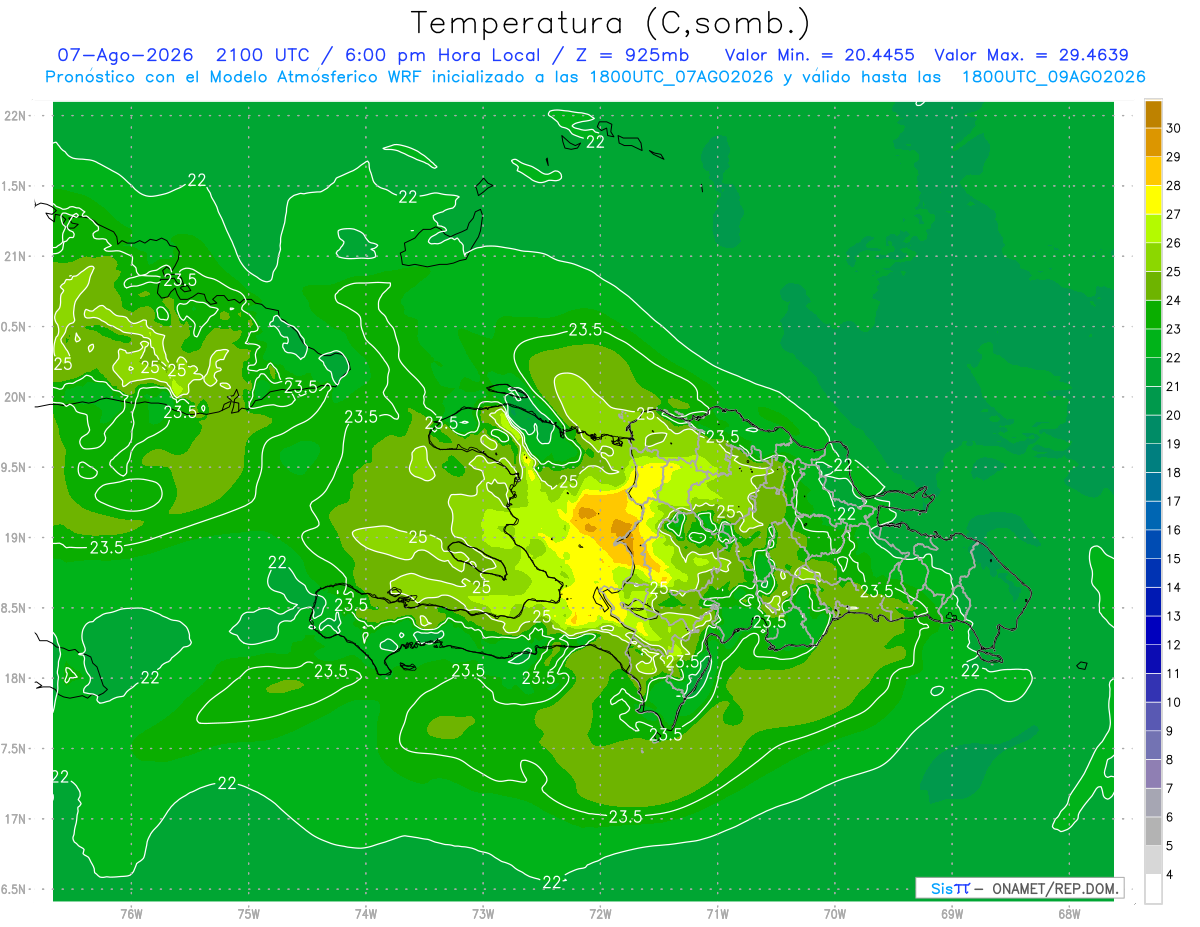Click the 'Pronóstico con el Modelo Atmosferico WRF' line
This screenshot has height=927, width=1200.
(595, 77)
